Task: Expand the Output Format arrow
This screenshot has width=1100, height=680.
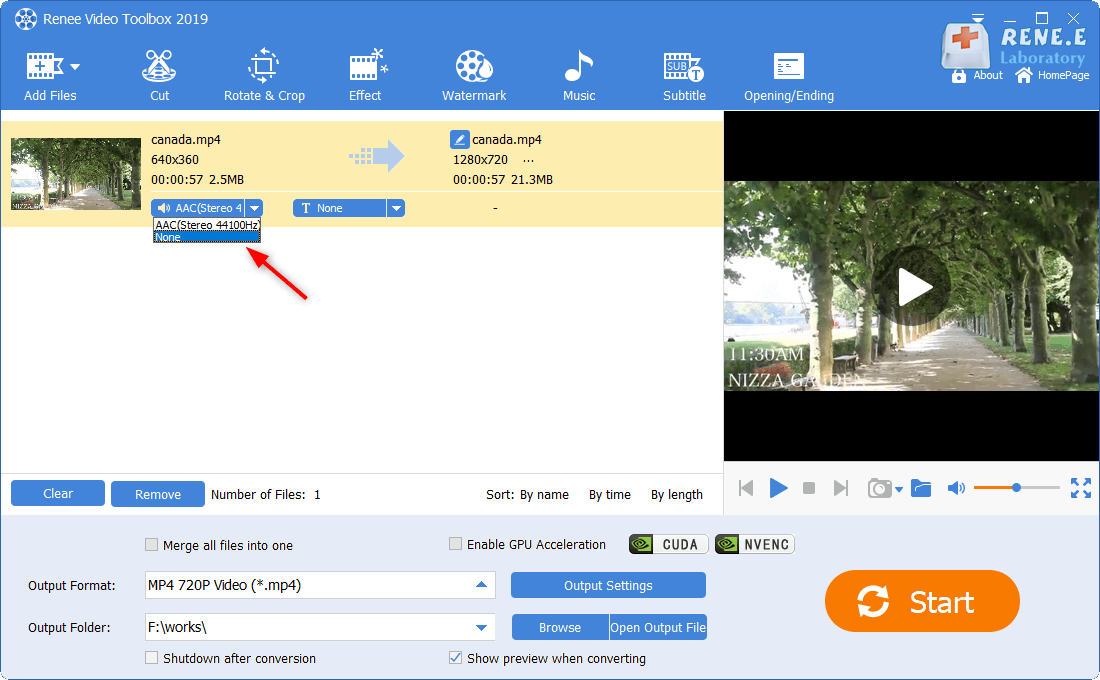Action: 481,585
